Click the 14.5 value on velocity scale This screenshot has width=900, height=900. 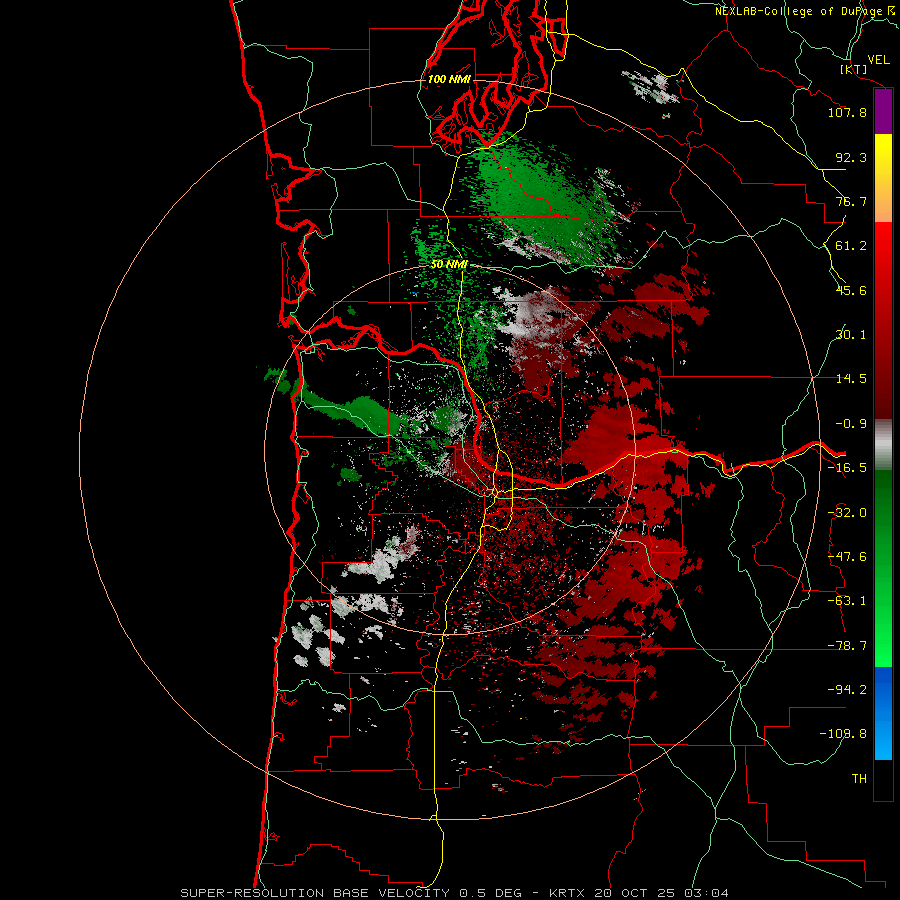pos(851,379)
